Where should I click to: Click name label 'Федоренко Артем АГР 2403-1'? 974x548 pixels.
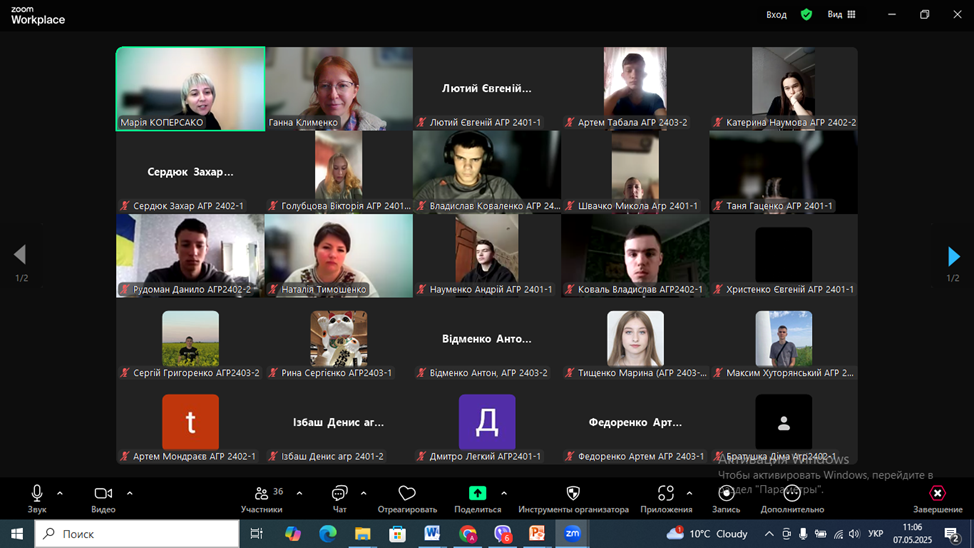point(641,456)
